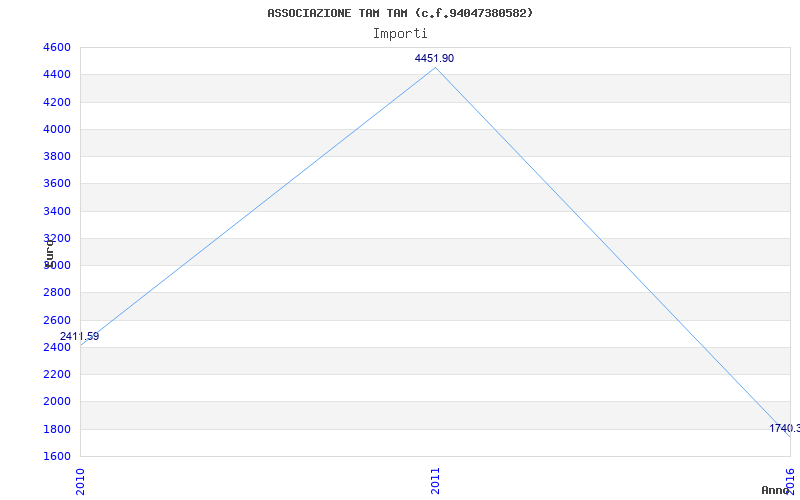Click the 4000 y-axis value
Viewport: 800px width, 500px height.
pos(57,130)
